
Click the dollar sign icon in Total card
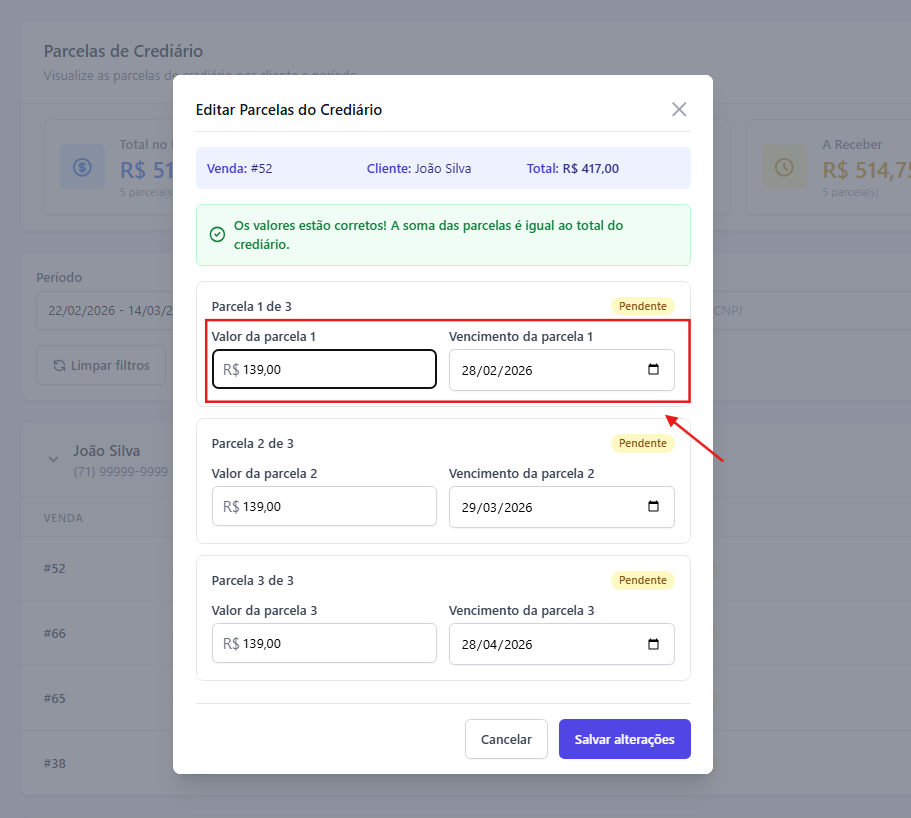83,167
